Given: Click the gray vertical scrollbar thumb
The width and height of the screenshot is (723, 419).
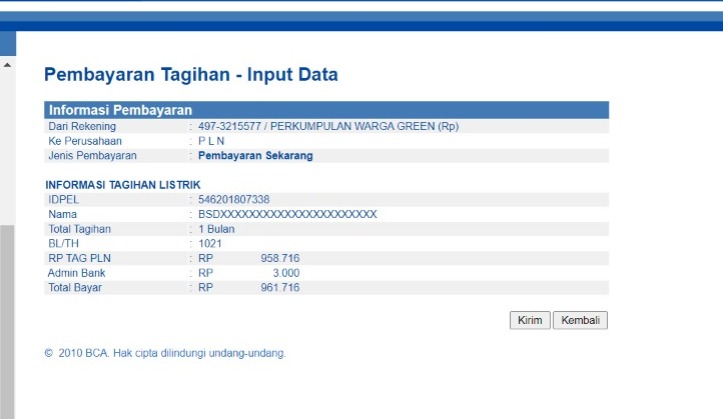Looking at the screenshot, I should [x=7, y=320].
